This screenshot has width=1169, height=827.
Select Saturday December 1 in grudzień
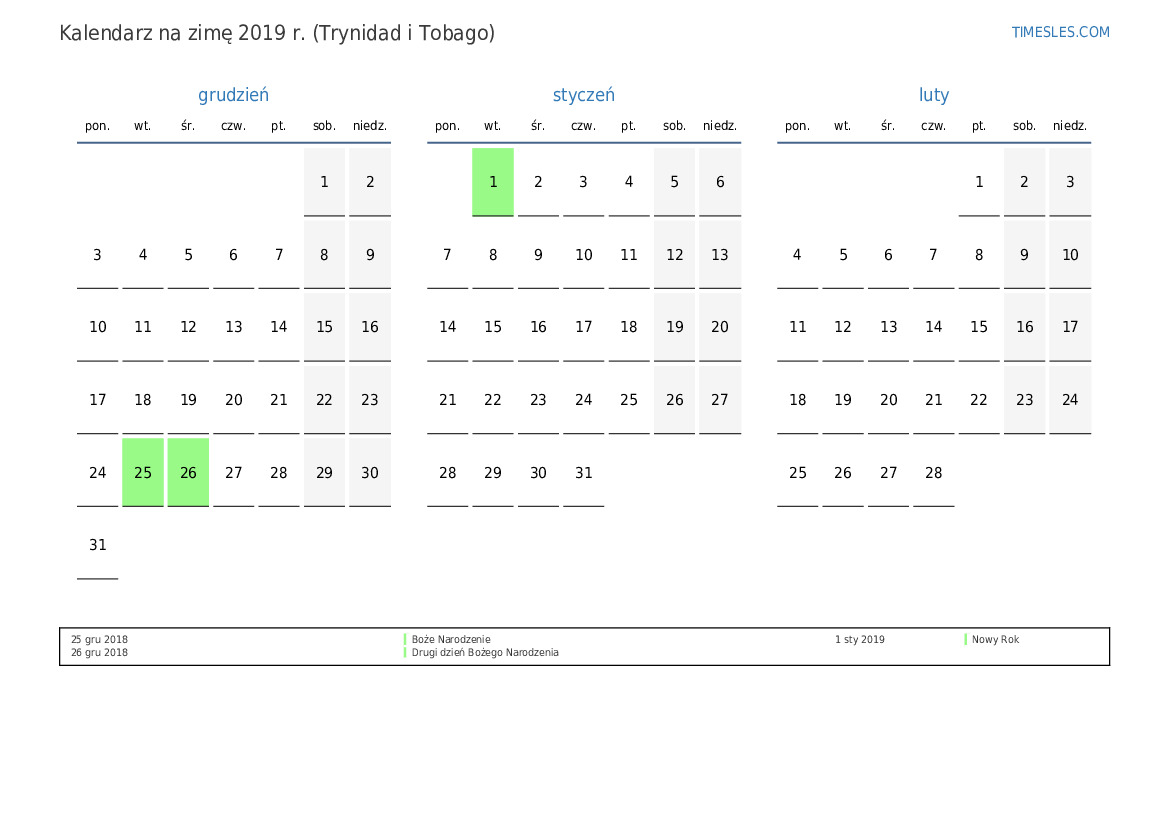[x=324, y=182]
